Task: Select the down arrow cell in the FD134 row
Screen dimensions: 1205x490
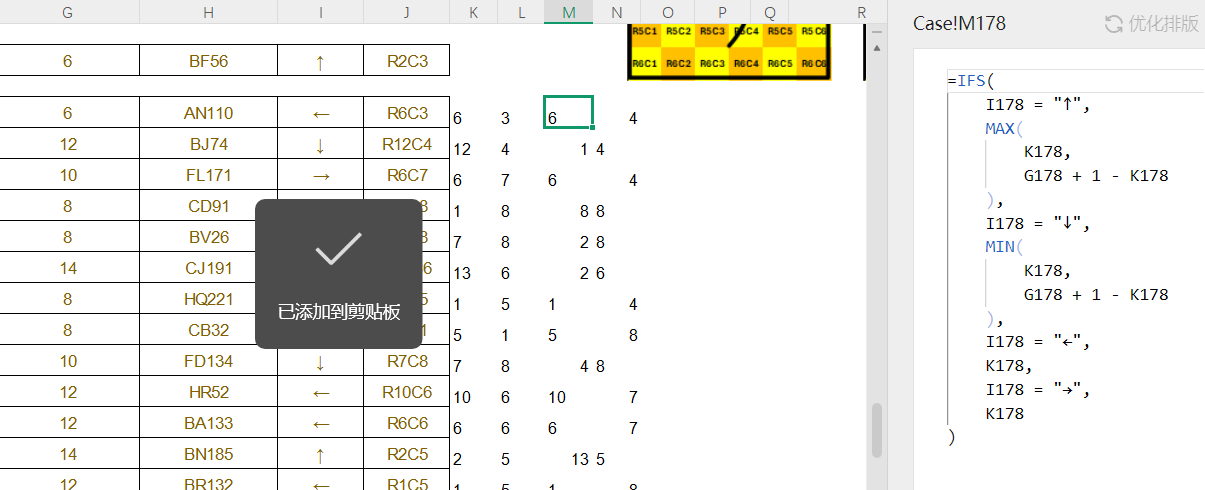Action: (320, 361)
